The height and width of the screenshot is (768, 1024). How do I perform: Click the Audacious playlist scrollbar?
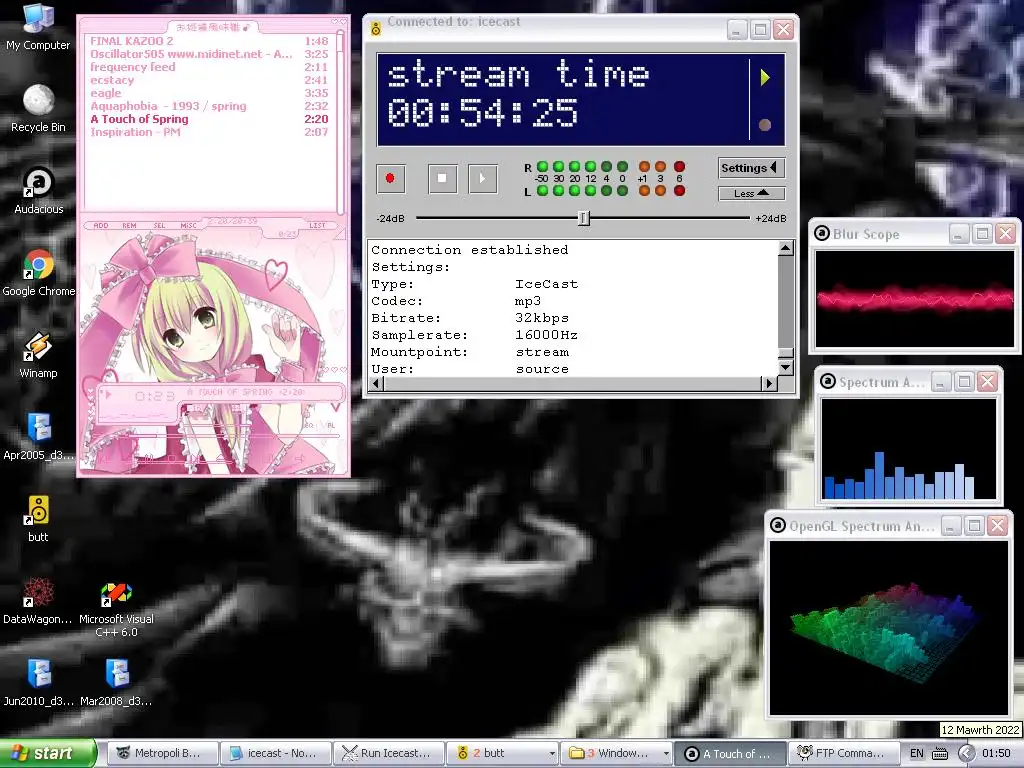pos(340,121)
